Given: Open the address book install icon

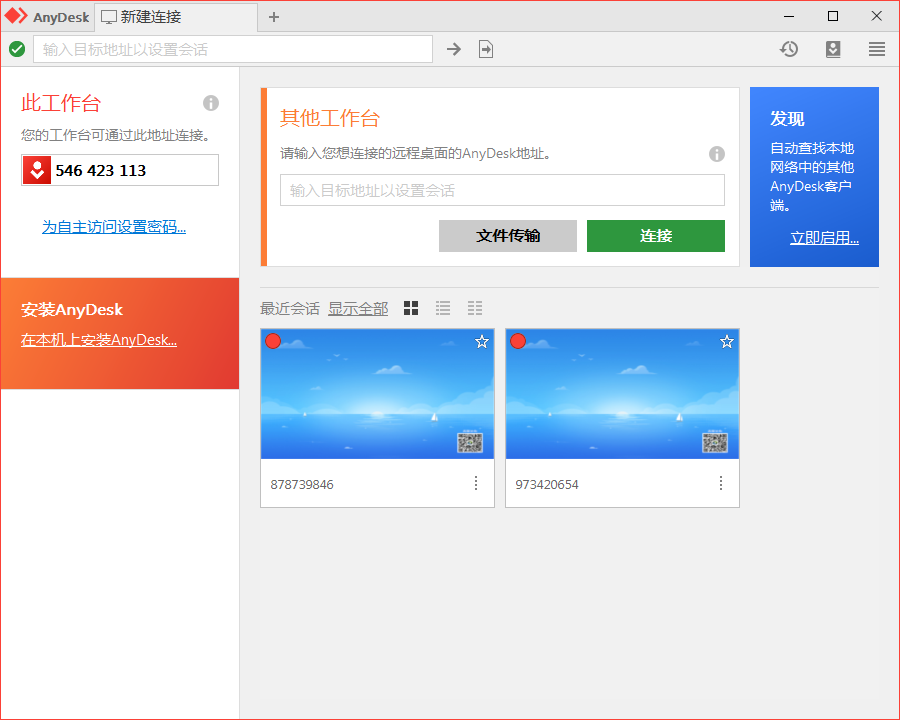Looking at the screenshot, I should (x=833, y=49).
